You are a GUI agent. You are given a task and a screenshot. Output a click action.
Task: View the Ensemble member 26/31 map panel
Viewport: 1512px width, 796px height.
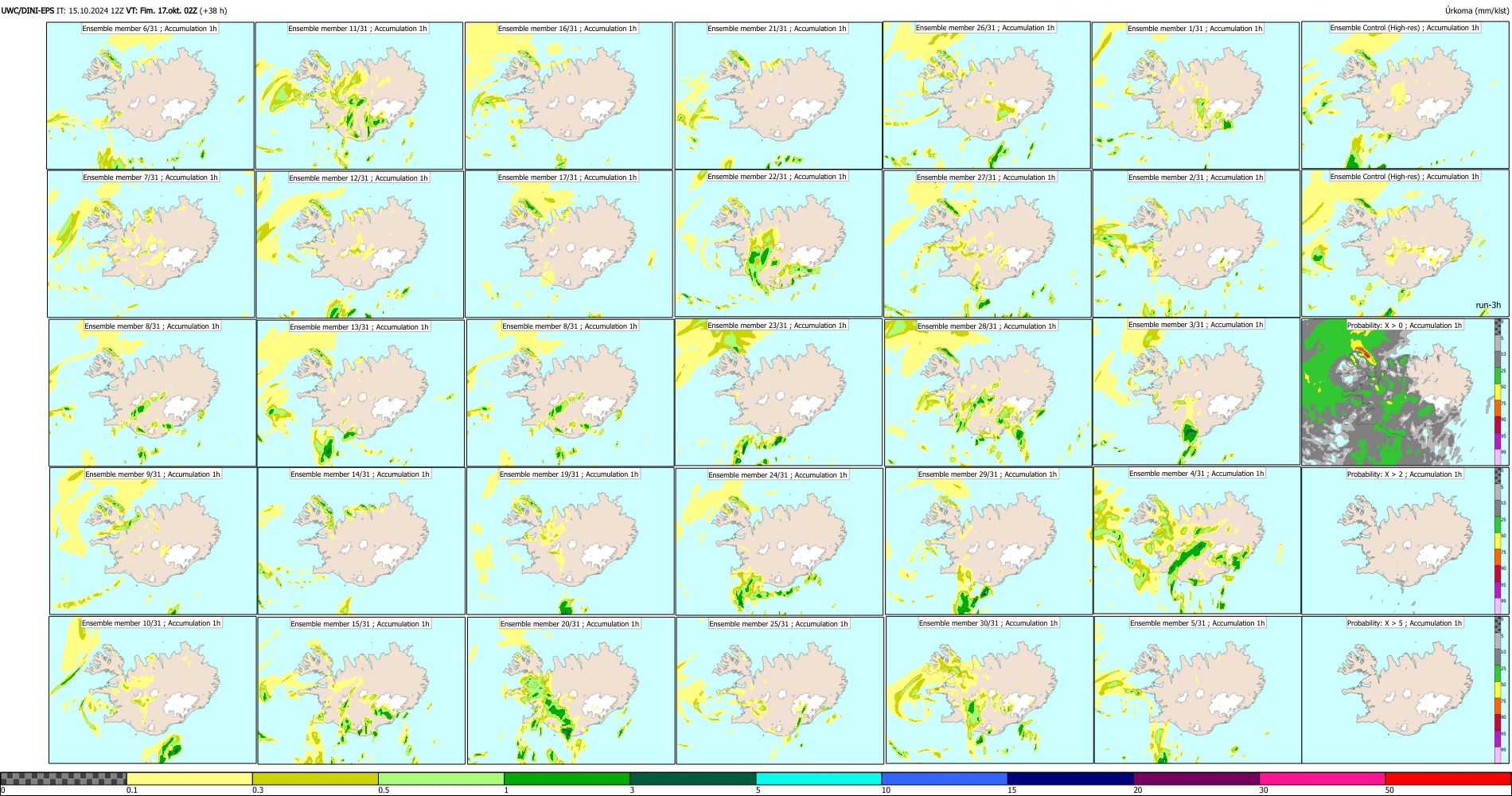(x=987, y=95)
